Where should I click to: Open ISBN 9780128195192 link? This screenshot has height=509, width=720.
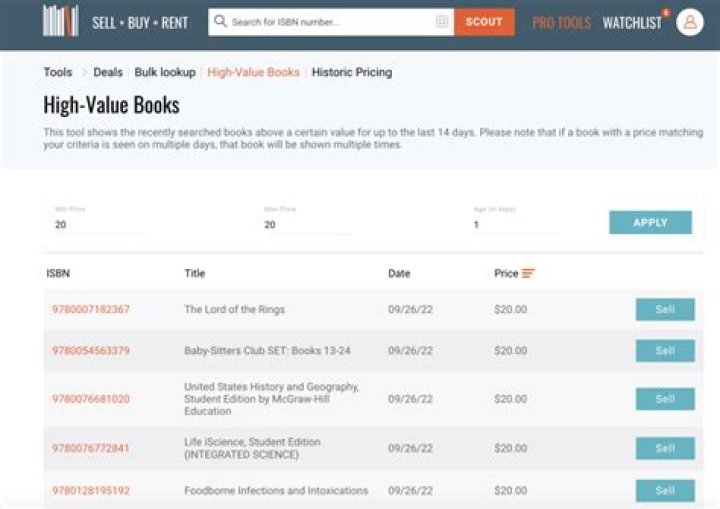click(91, 491)
